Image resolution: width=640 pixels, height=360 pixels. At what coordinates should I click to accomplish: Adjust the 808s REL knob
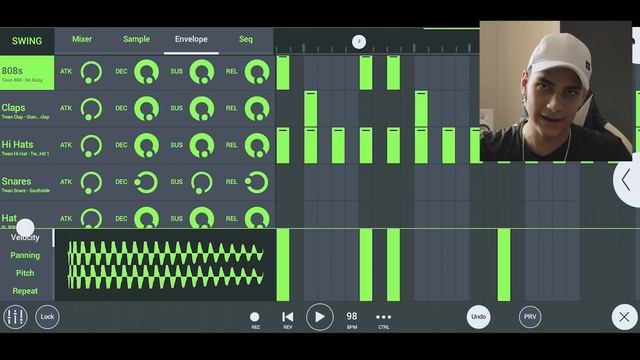(x=257, y=72)
